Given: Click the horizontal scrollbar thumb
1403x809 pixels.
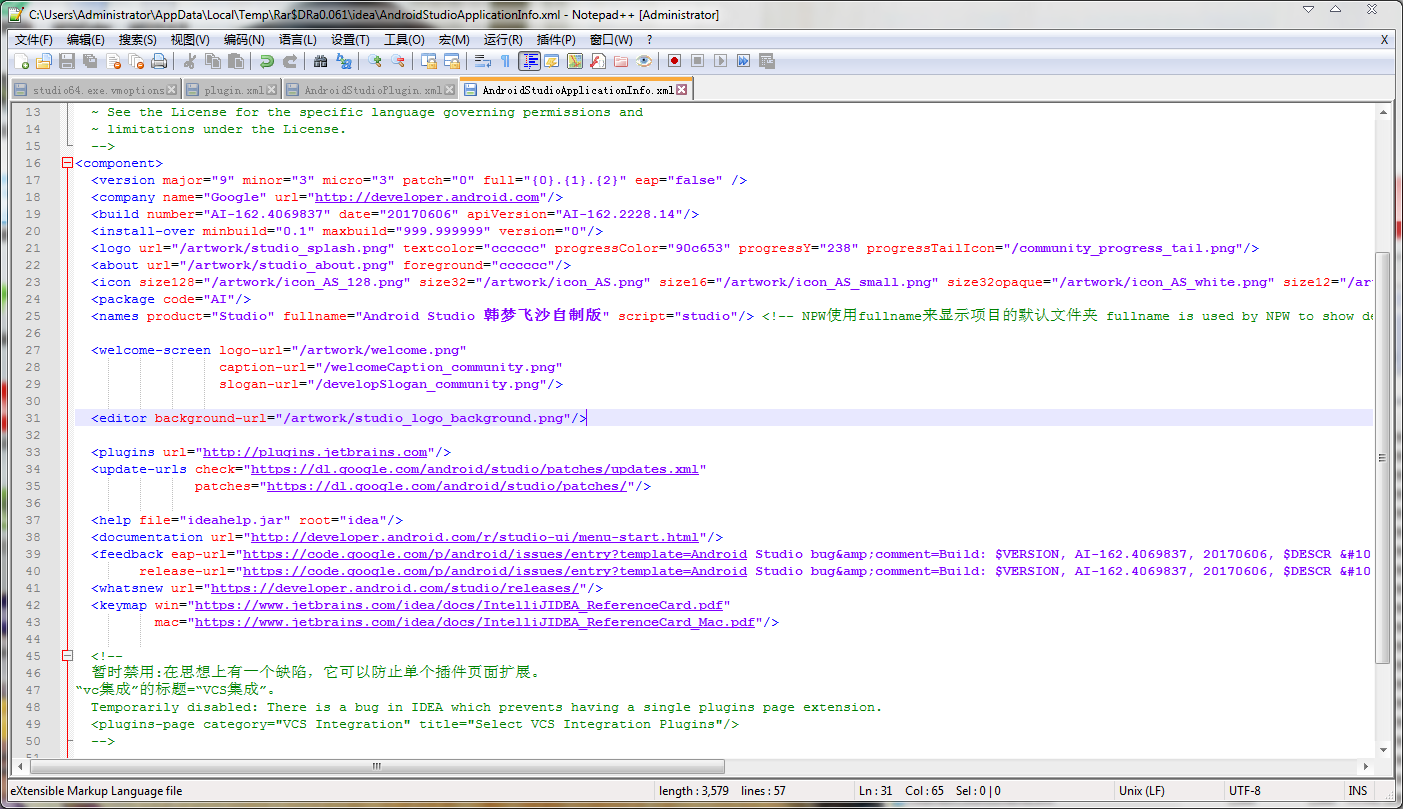Looking at the screenshot, I should (377, 767).
